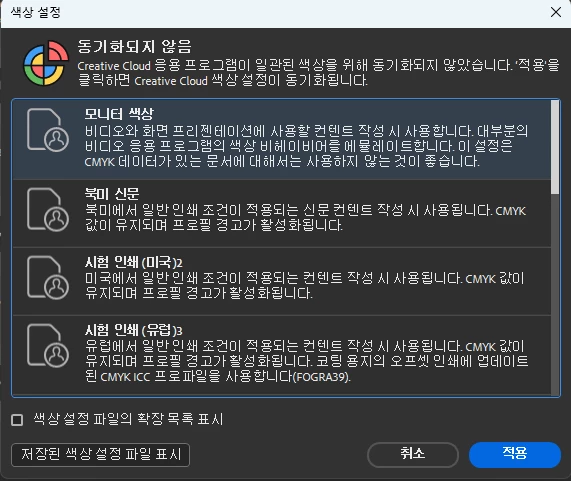Screen dimensions: 571x481
Task: Select the 북미 신문 list entry
Action: [281, 213]
